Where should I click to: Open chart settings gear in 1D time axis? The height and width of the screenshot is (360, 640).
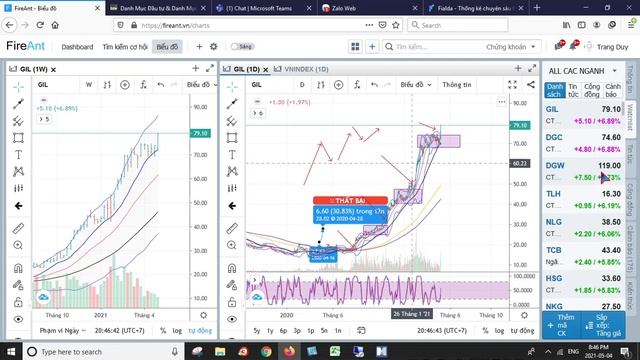[x=524, y=315]
